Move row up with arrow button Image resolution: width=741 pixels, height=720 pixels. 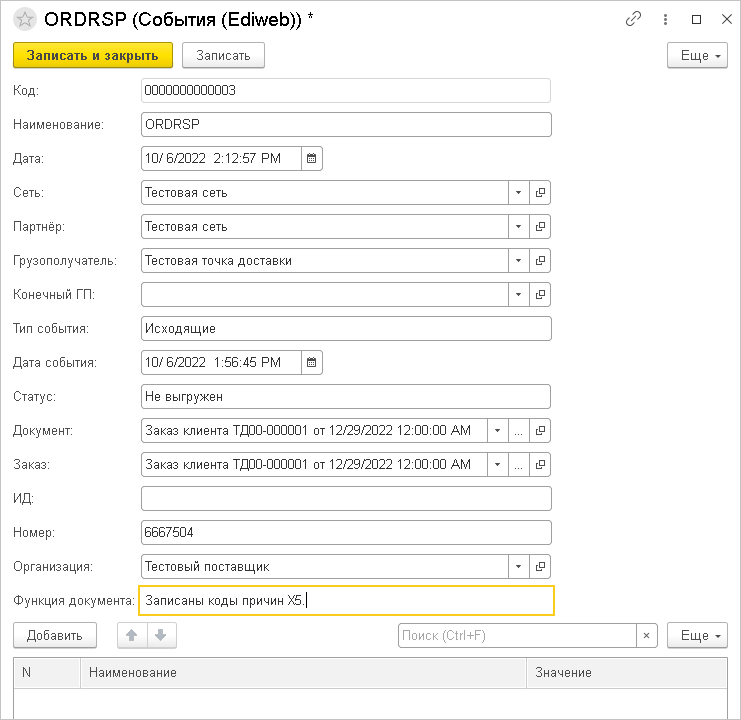132,635
